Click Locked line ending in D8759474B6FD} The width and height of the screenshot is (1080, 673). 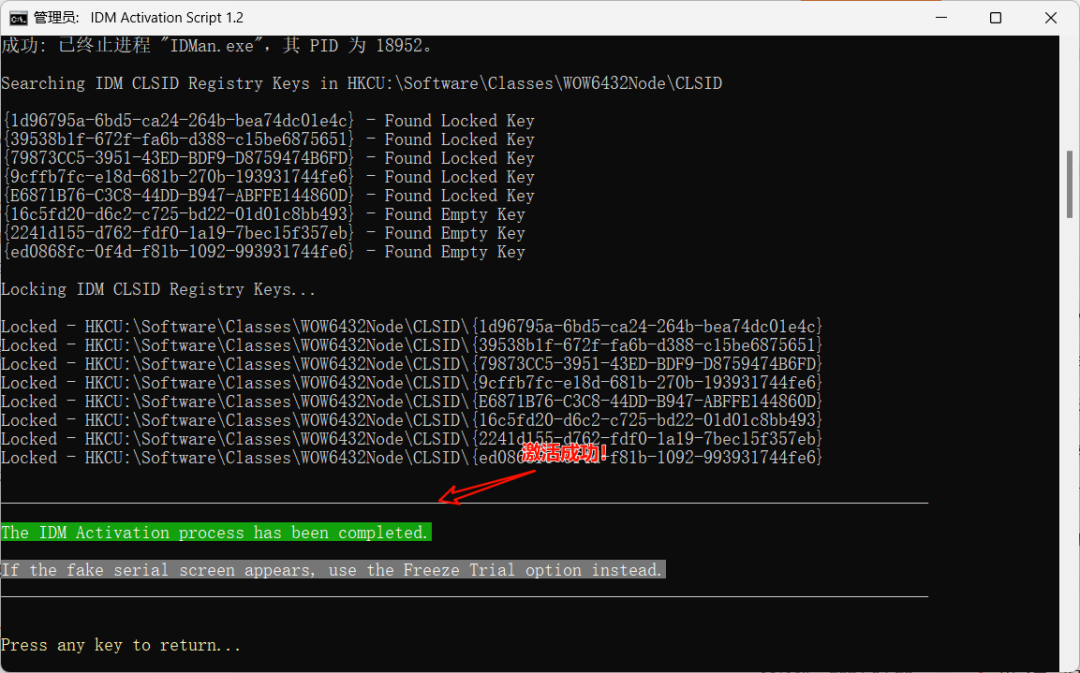tap(412, 364)
